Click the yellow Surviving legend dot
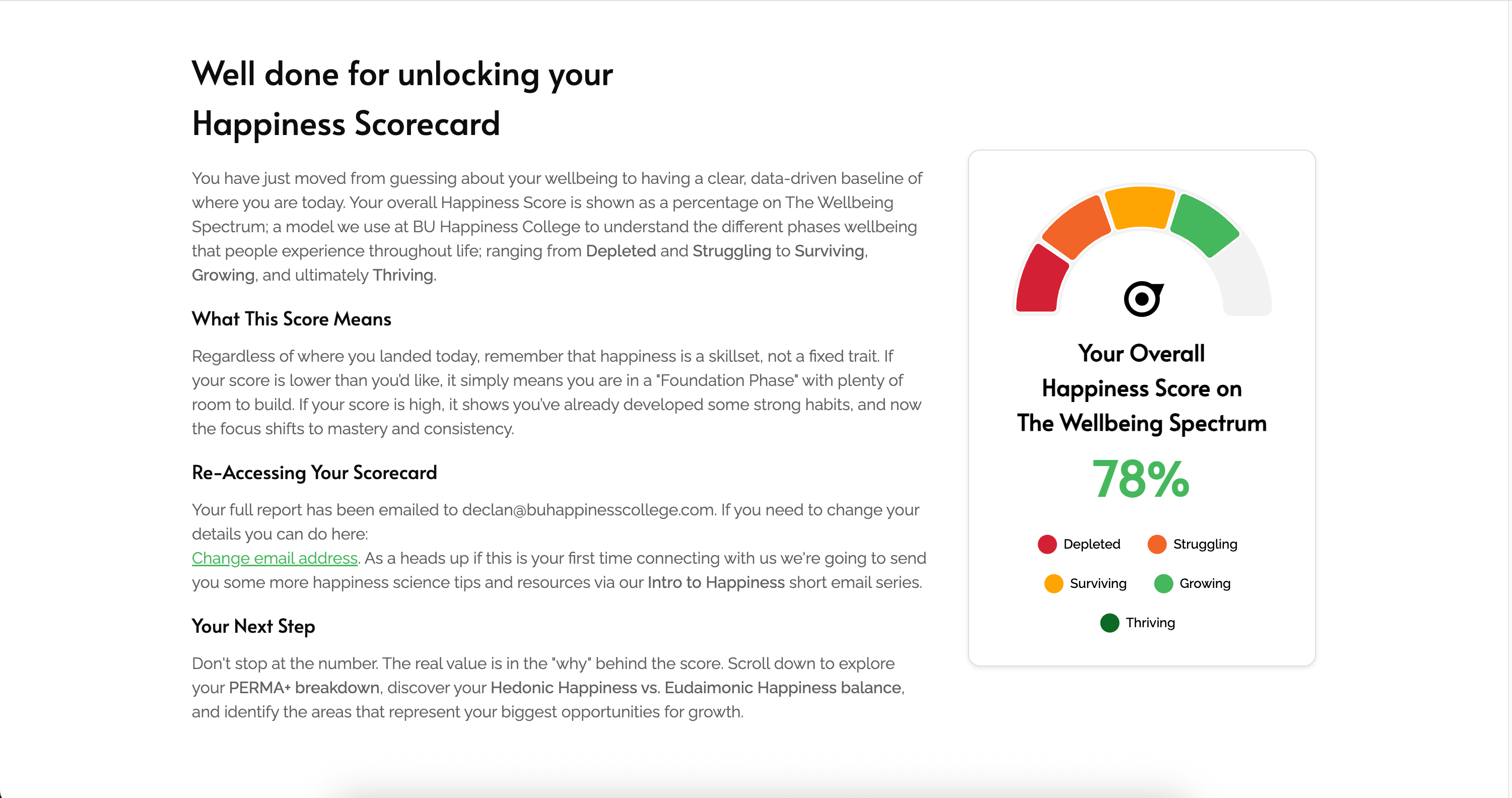 pos(1054,584)
